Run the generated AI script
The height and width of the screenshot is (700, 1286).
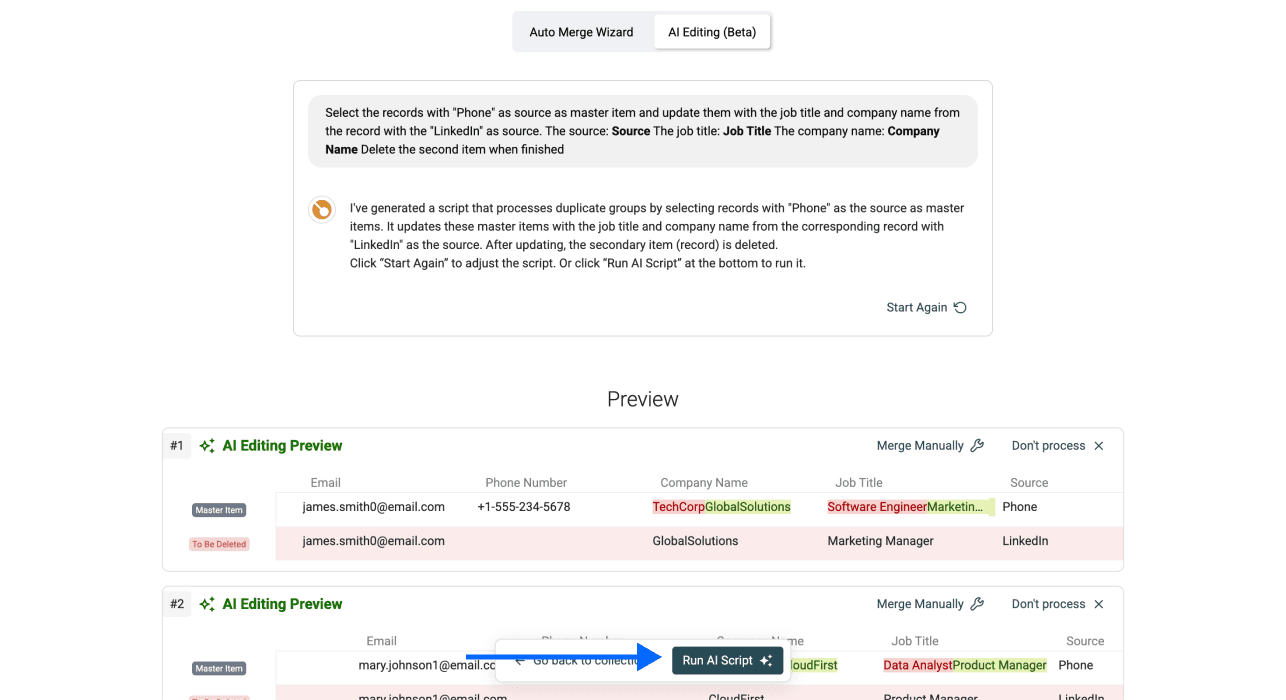pyautogui.click(x=727, y=660)
